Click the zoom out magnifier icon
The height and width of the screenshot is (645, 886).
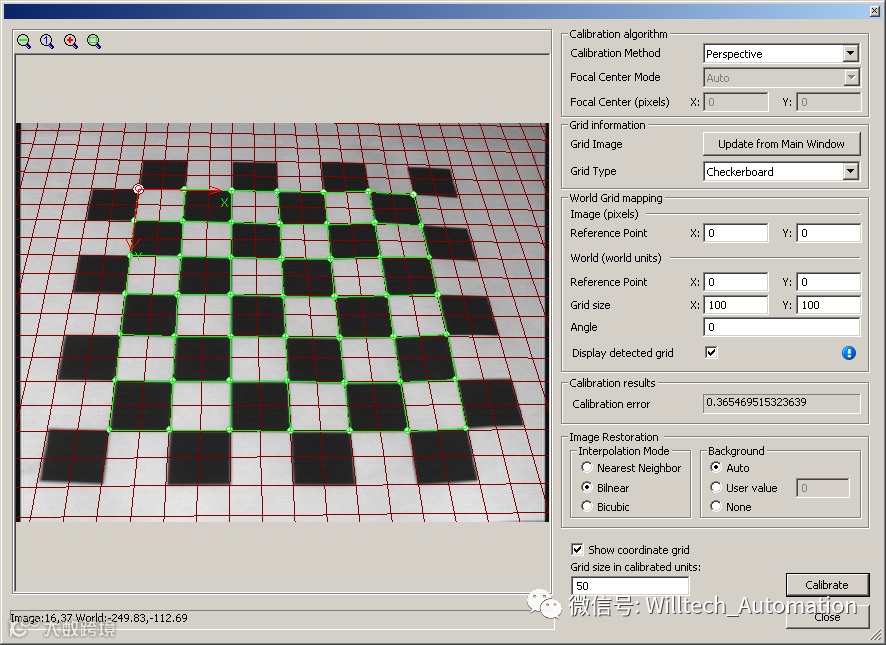pyautogui.click(x=24, y=41)
